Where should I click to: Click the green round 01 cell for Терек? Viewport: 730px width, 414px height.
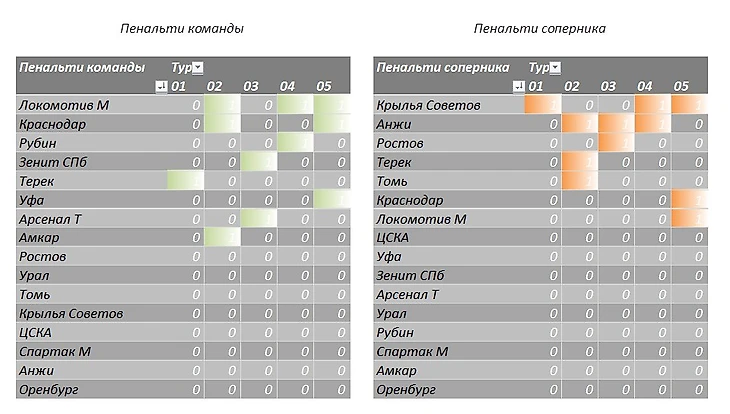point(186,181)
